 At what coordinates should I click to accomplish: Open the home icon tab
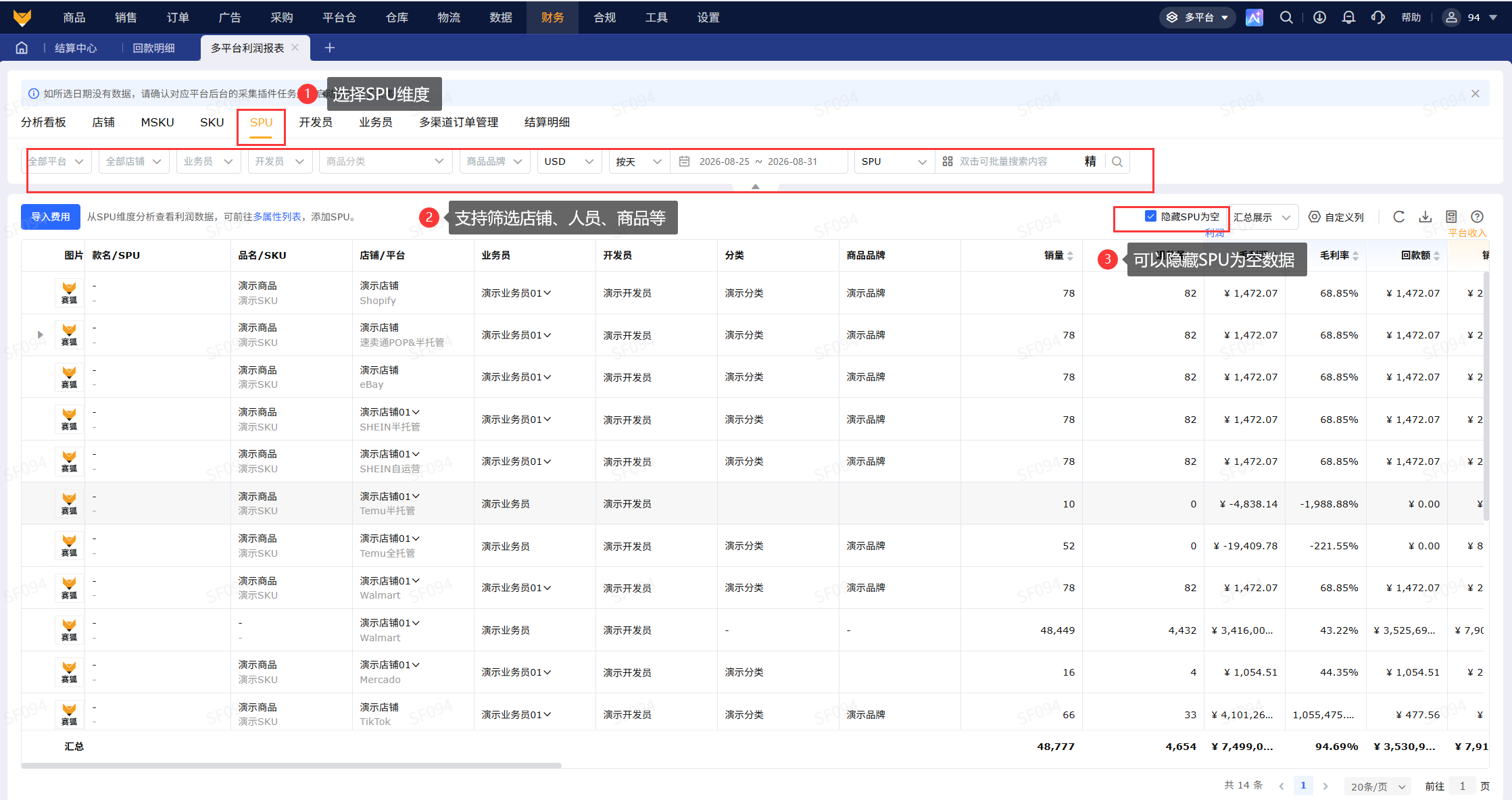coord(22,48)
